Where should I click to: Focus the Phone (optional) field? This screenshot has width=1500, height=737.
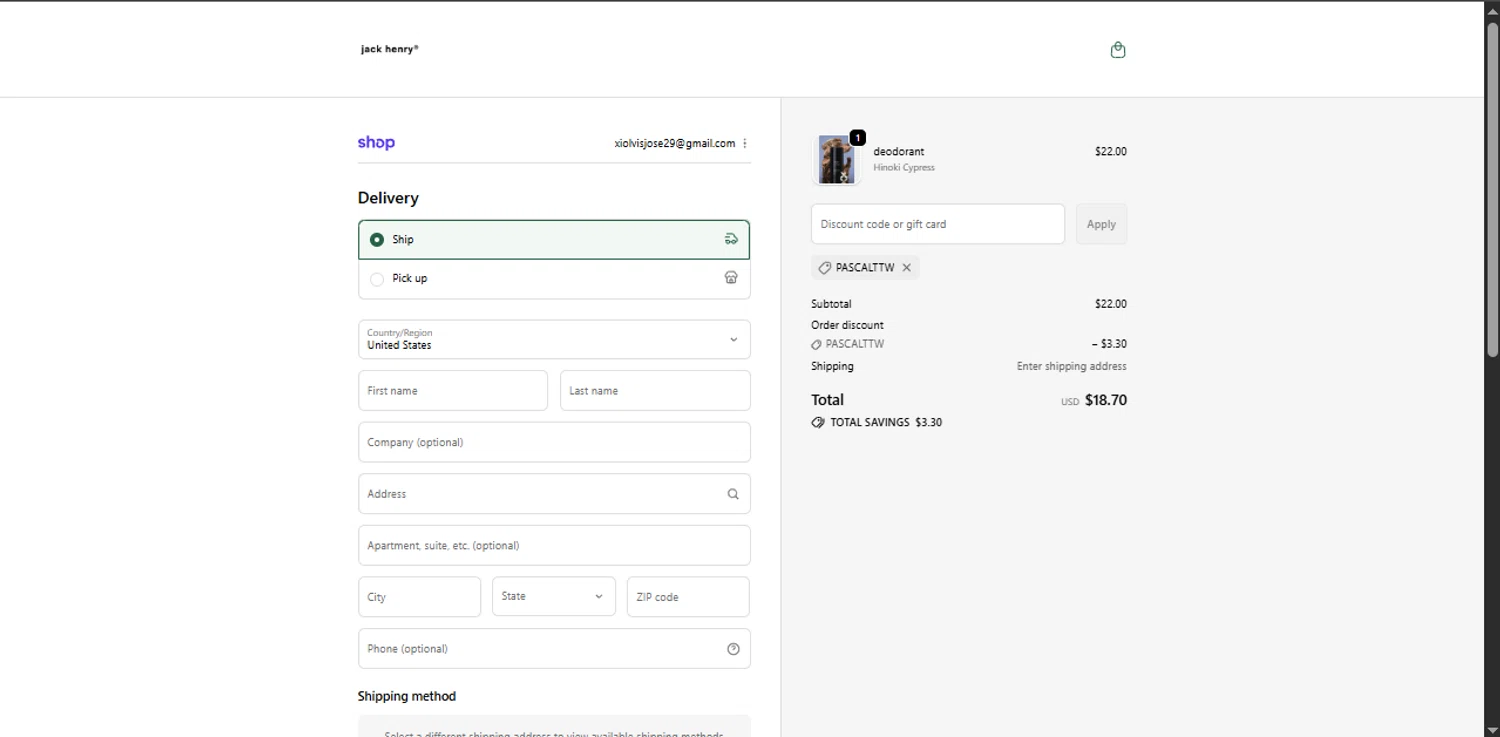(x=554, y=649)
